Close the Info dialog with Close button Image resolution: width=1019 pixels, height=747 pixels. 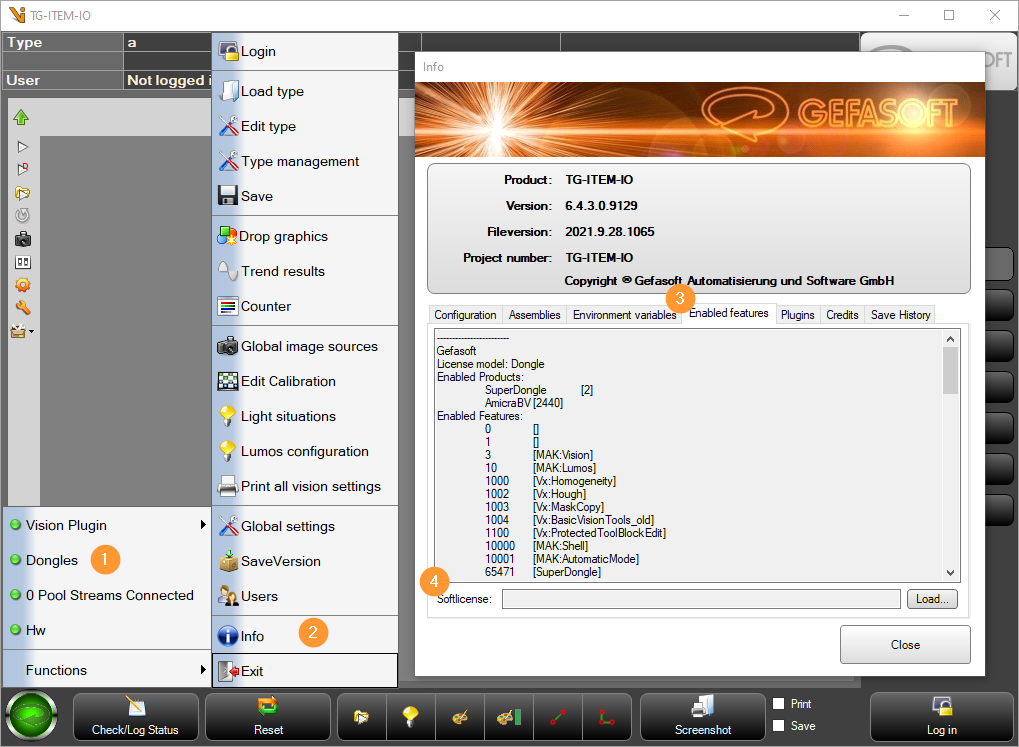[905, 644]
